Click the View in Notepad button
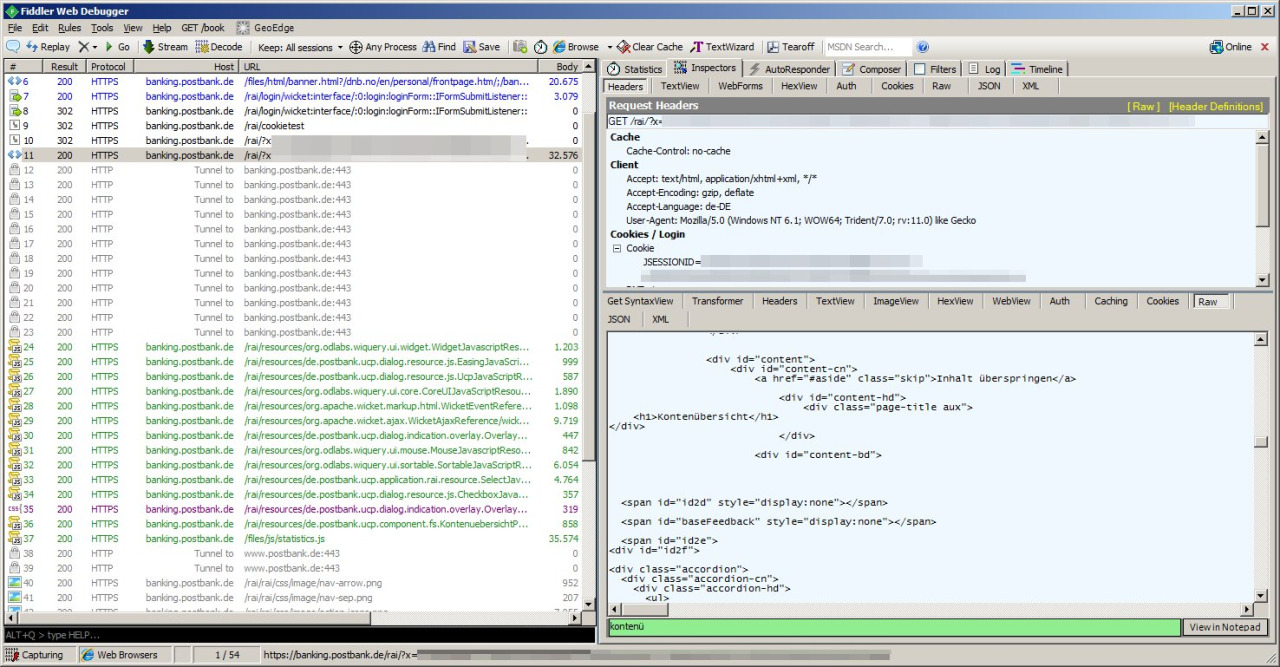The image size is (1280, 667). (x=1224, y=627)
